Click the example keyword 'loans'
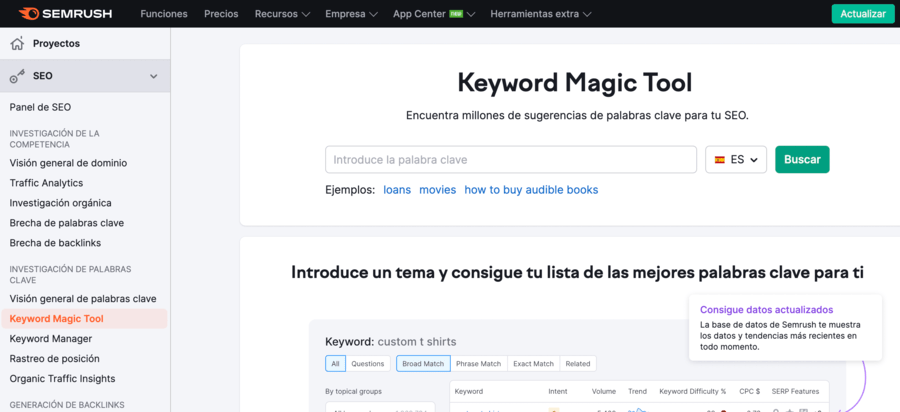The image size is (900, 412). (397, 190)
